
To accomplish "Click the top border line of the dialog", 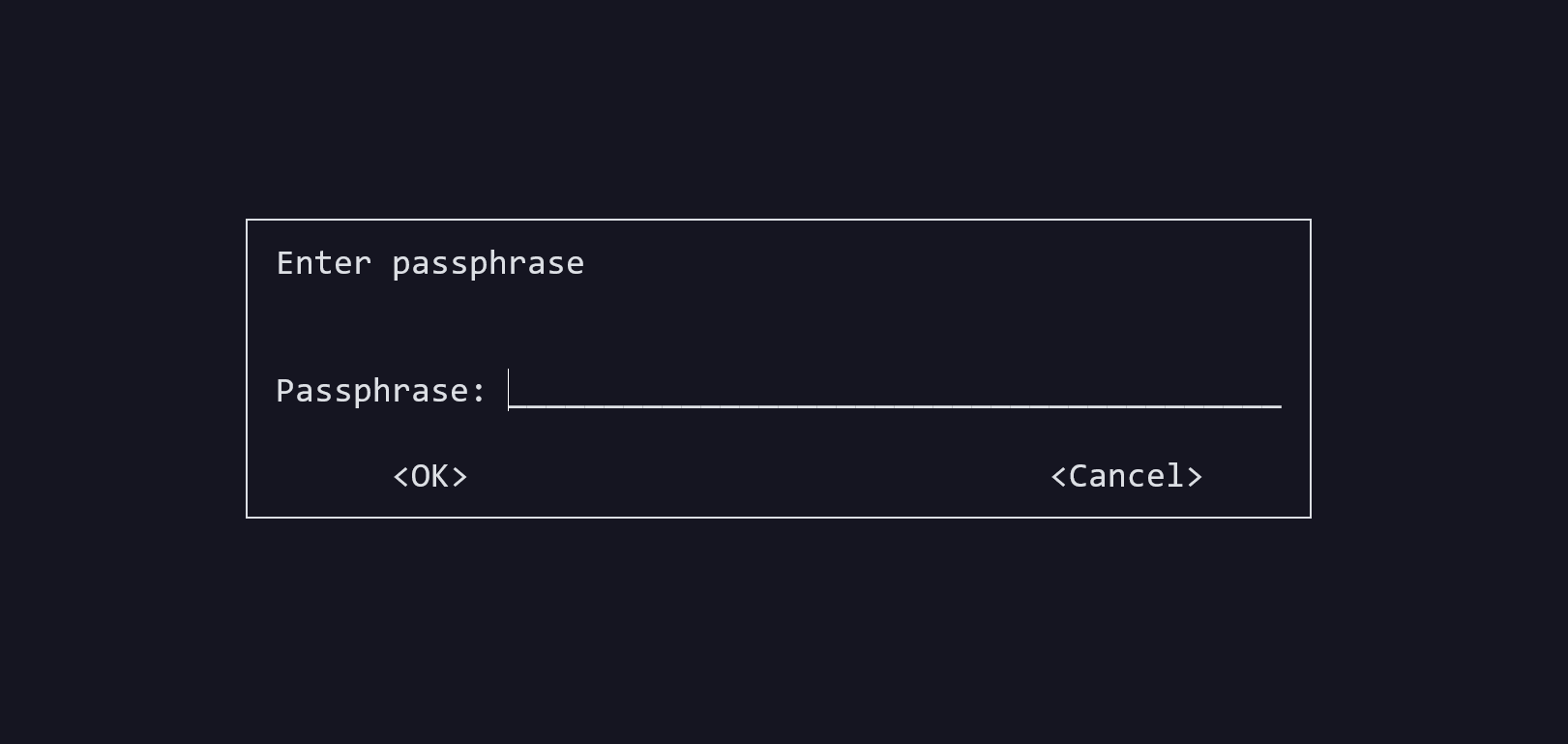I will click(x=779, y=221).
